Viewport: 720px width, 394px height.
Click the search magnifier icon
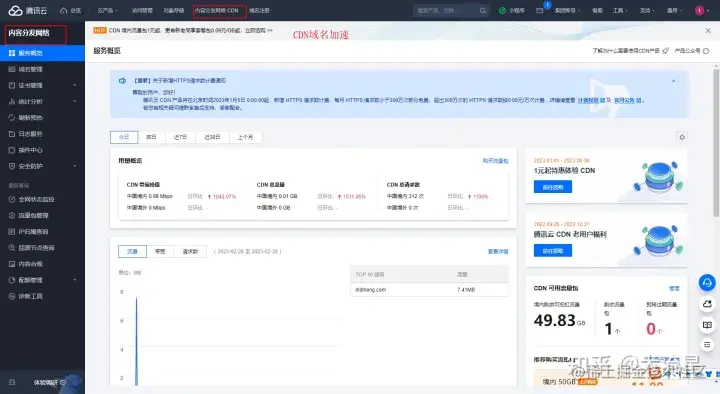(x=483, y=10)
